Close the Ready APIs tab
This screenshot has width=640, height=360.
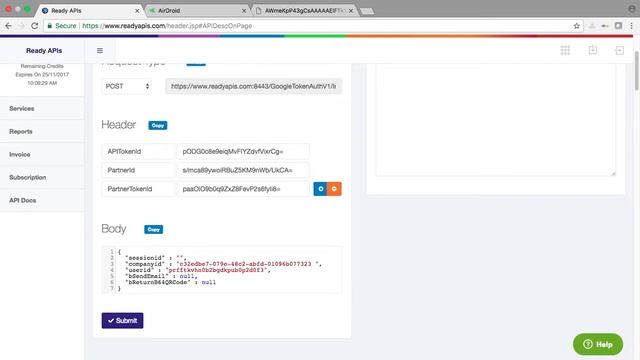[x=137, y=11]
